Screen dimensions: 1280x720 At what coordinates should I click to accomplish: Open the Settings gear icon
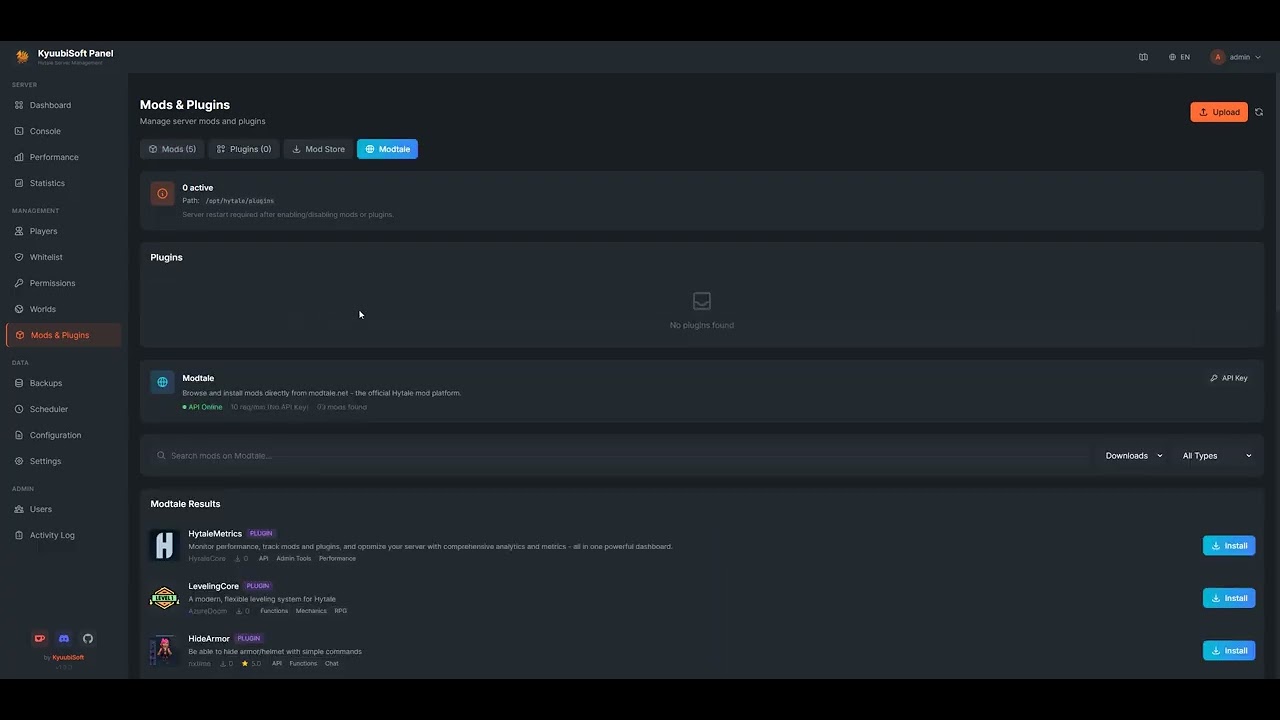(x=19, y=461)
